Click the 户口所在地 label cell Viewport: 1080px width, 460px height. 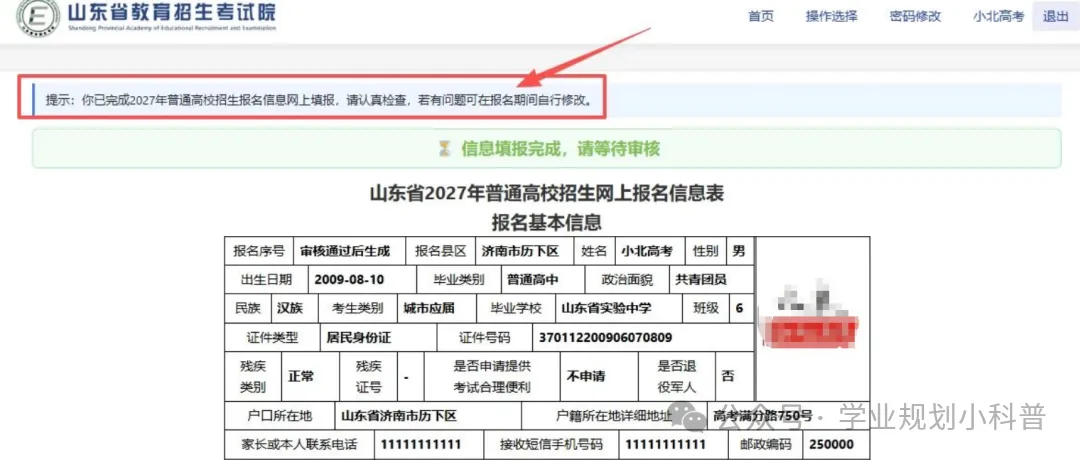click(x=280, y=416)
